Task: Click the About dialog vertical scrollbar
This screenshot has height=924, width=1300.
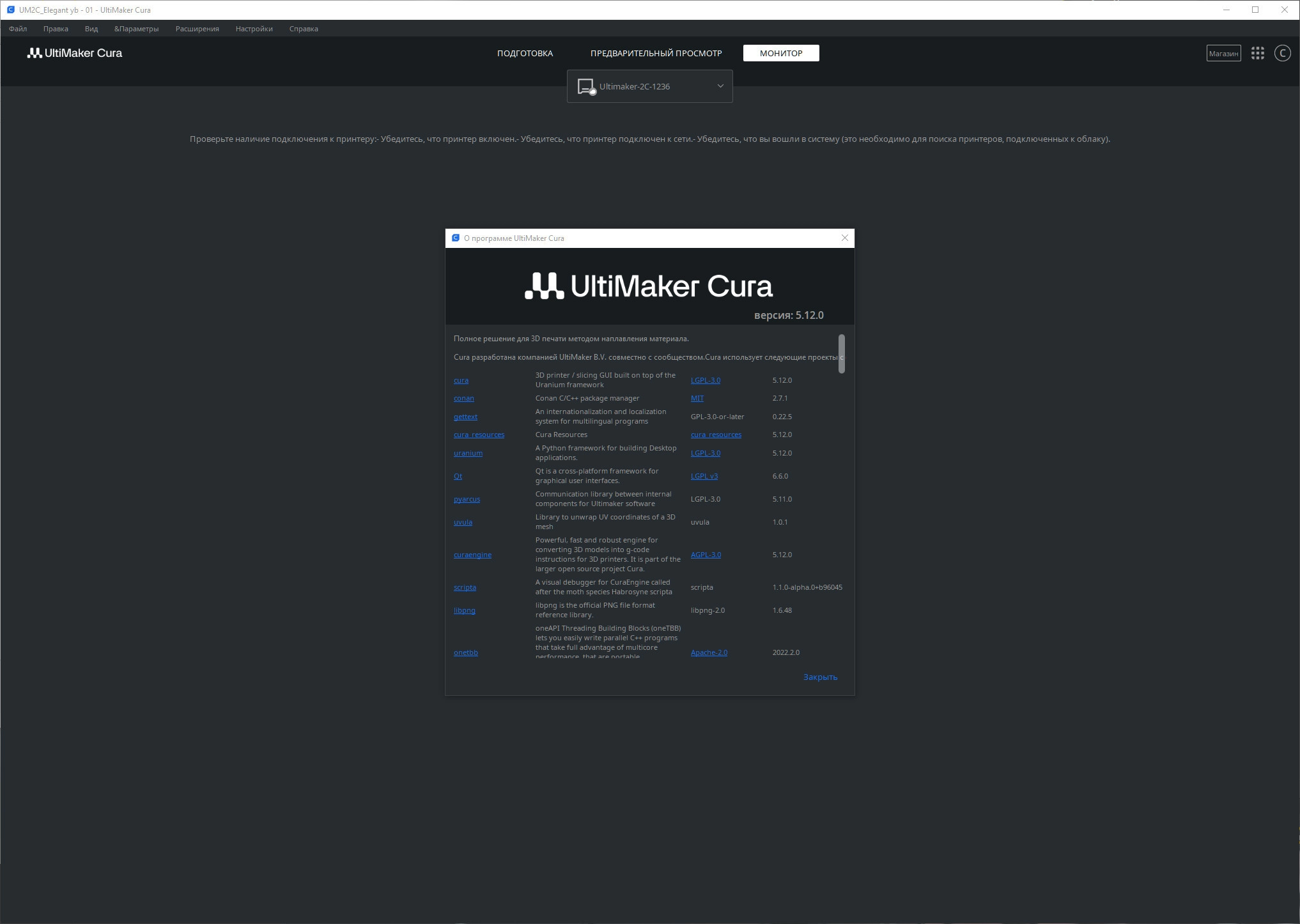Action: [841, 353]
